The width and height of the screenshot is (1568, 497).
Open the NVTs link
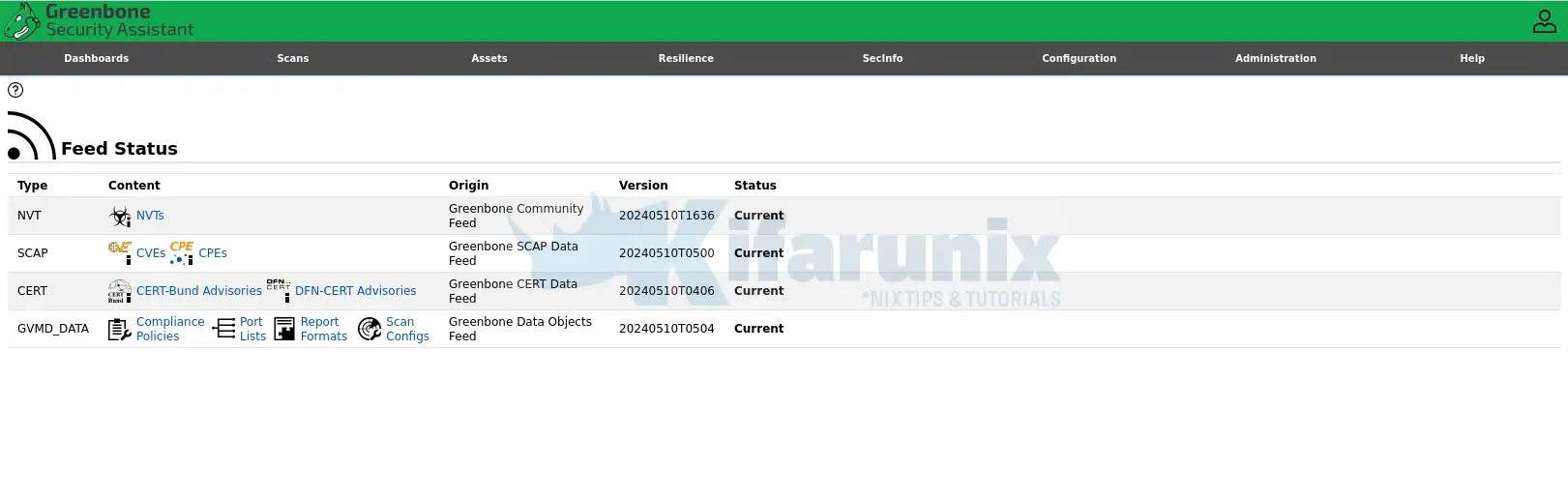point(150,216)
